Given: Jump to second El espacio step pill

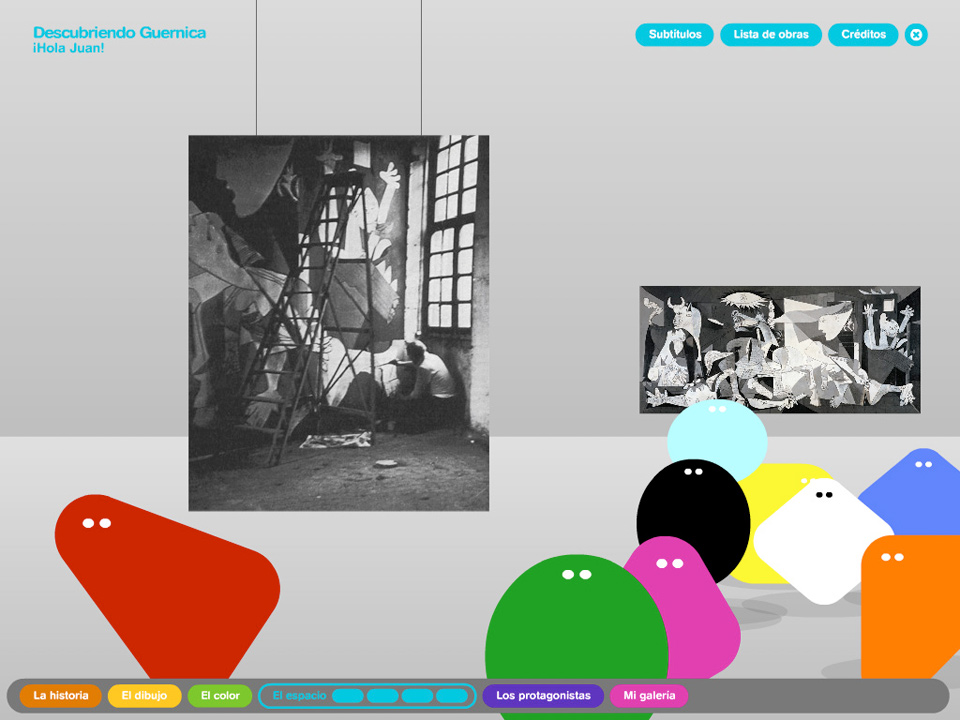Looking at the screenshot, I should coord(383,696).
